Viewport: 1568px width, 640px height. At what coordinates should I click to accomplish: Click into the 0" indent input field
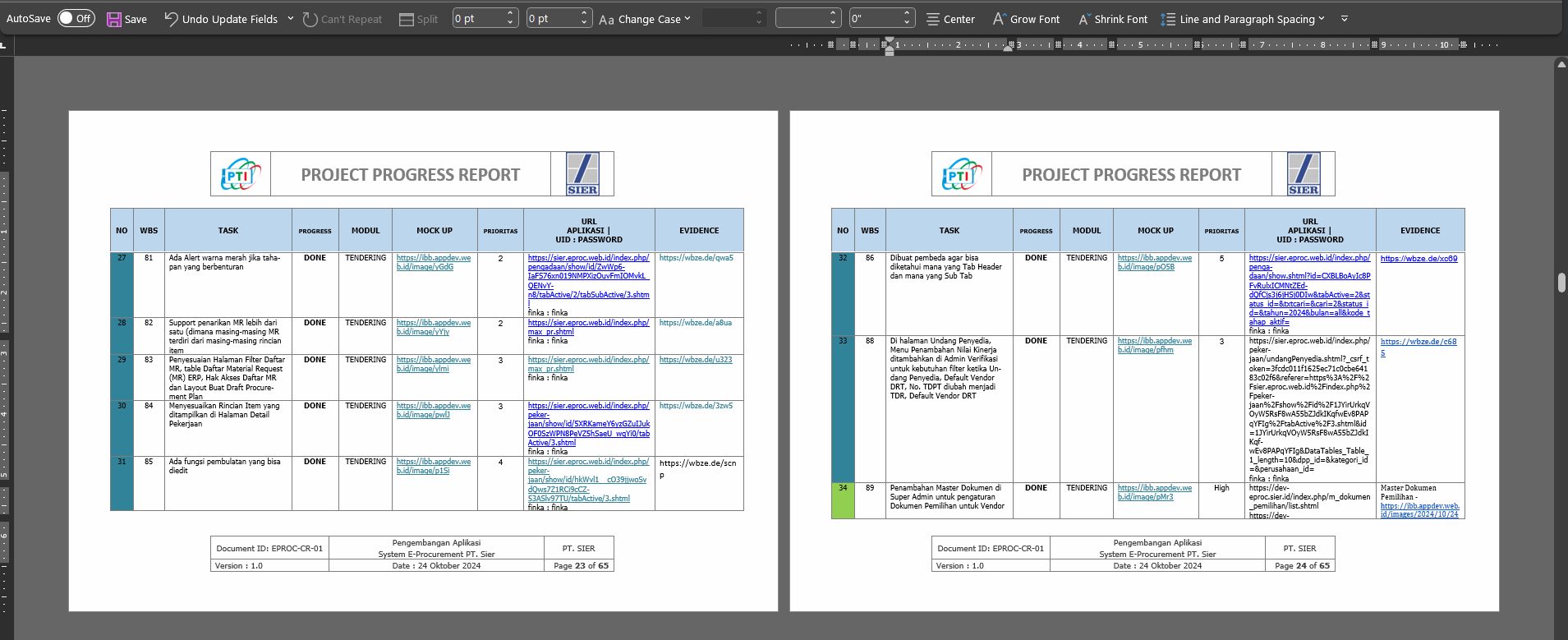(874, 18)
